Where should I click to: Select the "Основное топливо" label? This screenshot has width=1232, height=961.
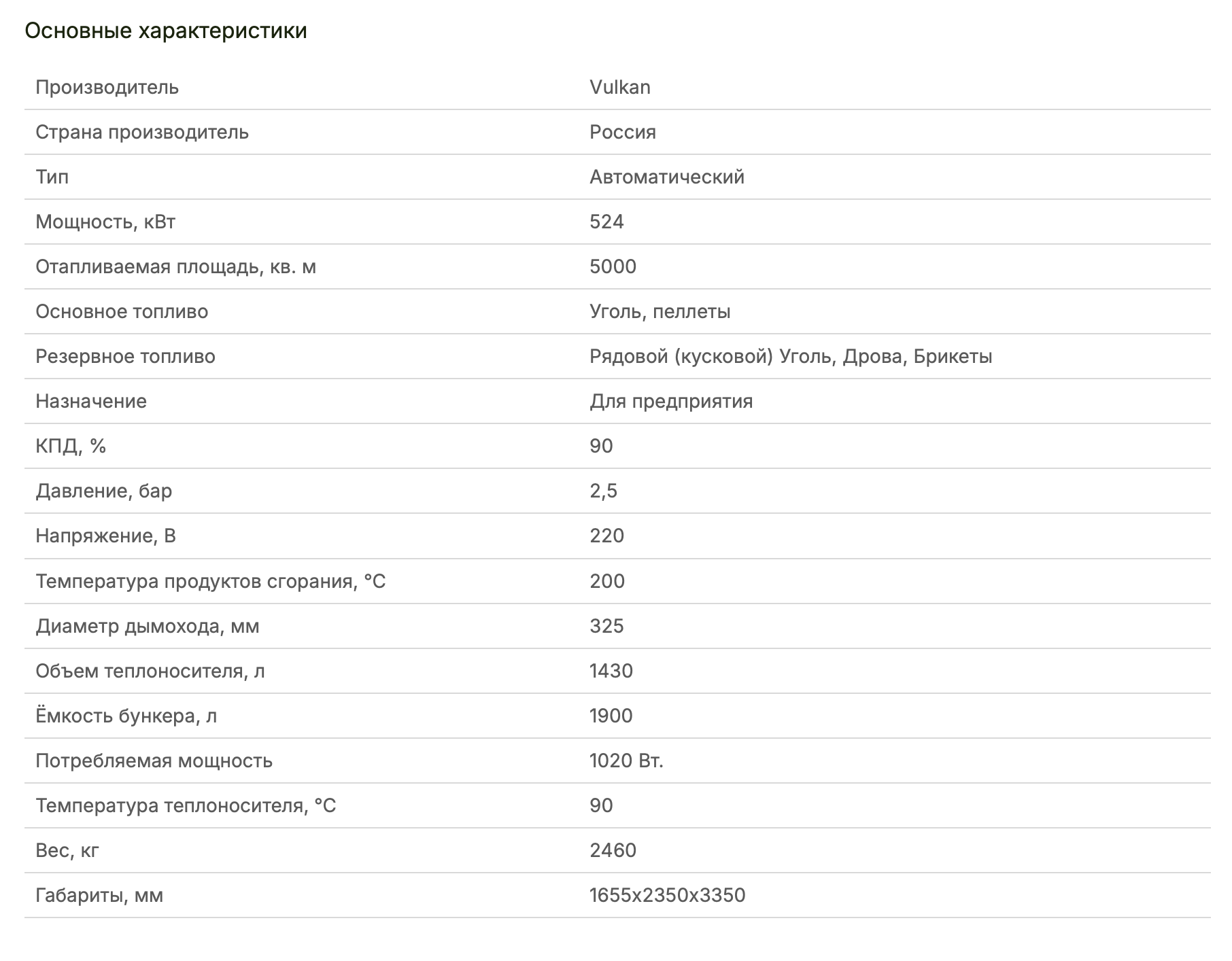(x=122, y=311)
